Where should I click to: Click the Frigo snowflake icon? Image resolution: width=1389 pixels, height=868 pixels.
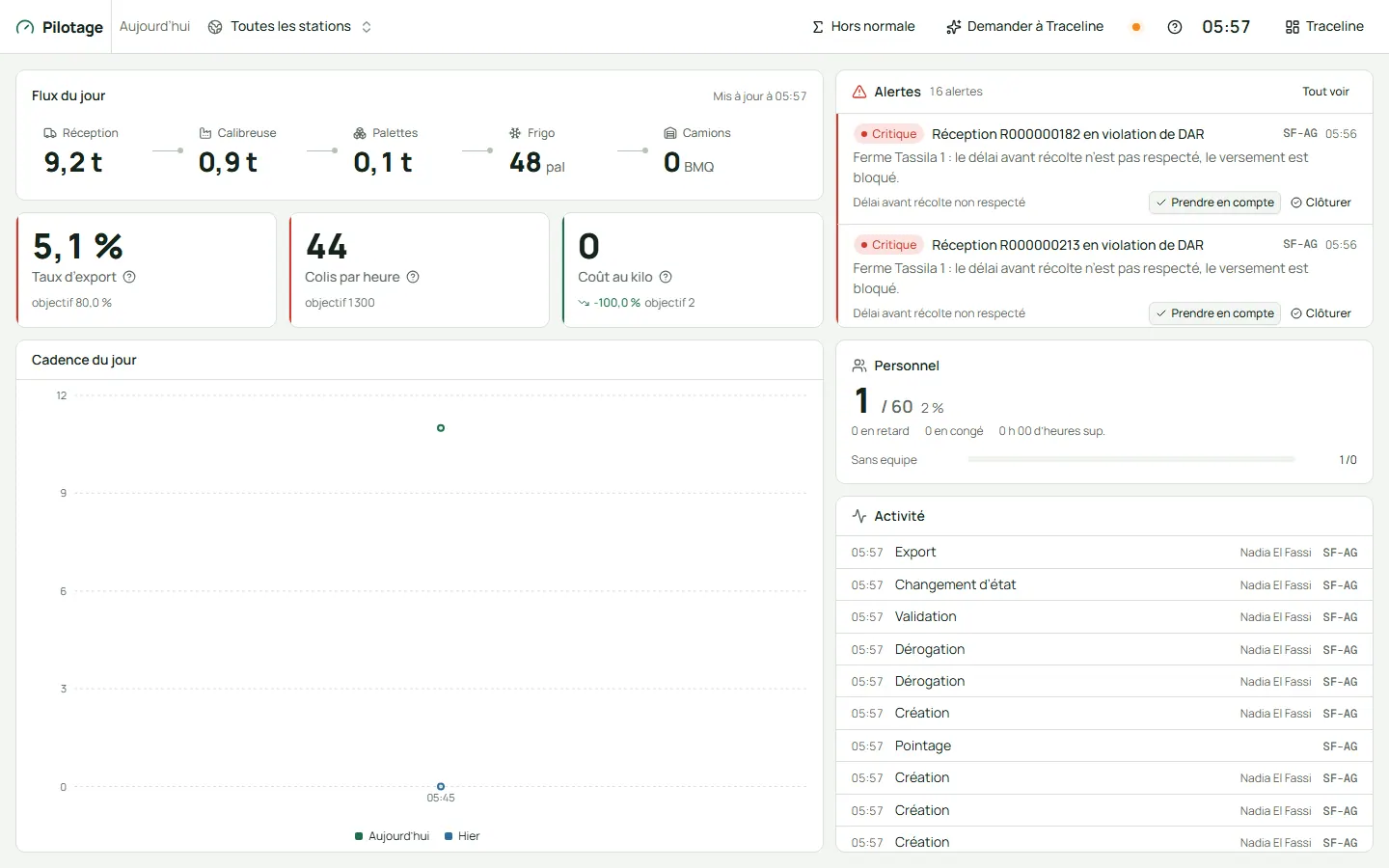[515, 133]
